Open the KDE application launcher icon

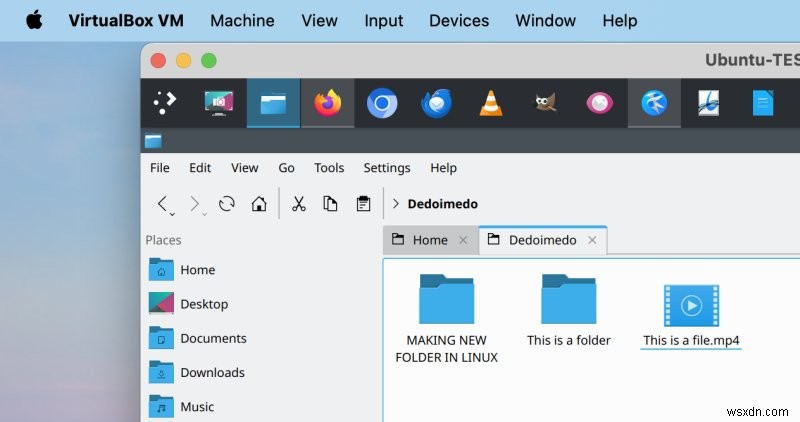coord(164,103)
